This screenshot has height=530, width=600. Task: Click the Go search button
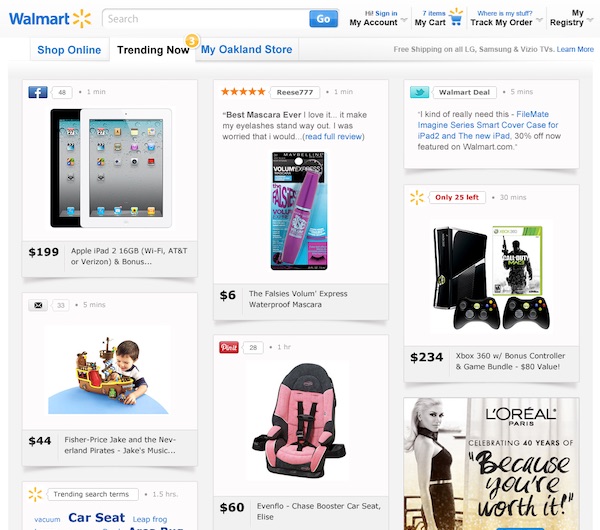323,19
